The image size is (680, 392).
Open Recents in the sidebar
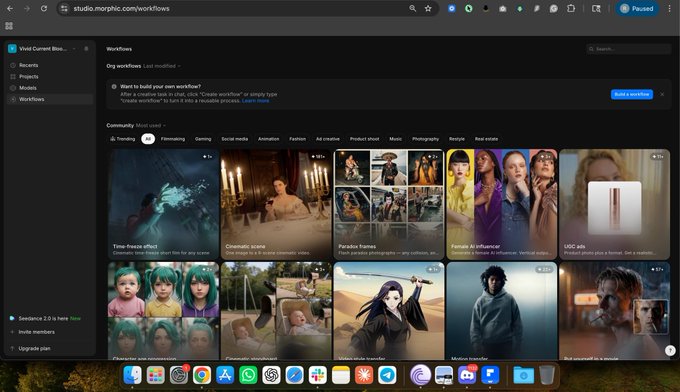pyautogui.click(x=29, y=65)
